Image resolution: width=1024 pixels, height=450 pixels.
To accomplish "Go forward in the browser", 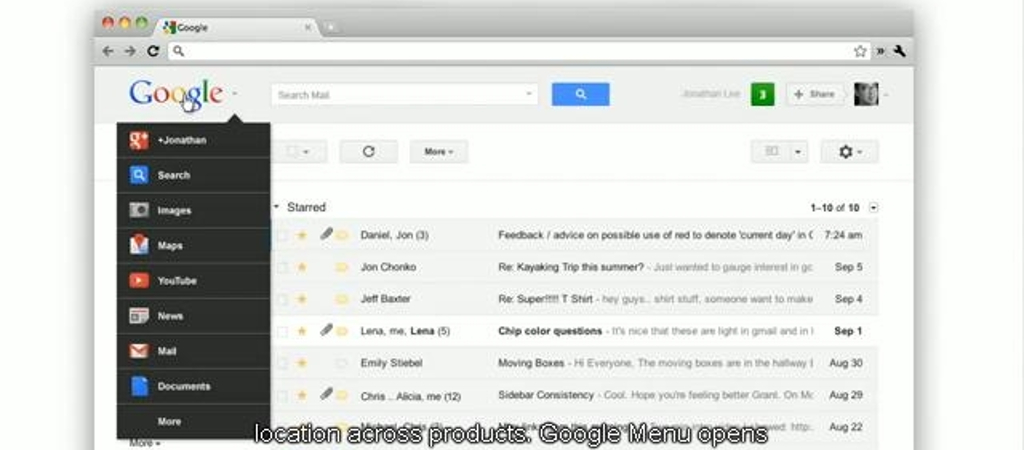I will (130, 51).
